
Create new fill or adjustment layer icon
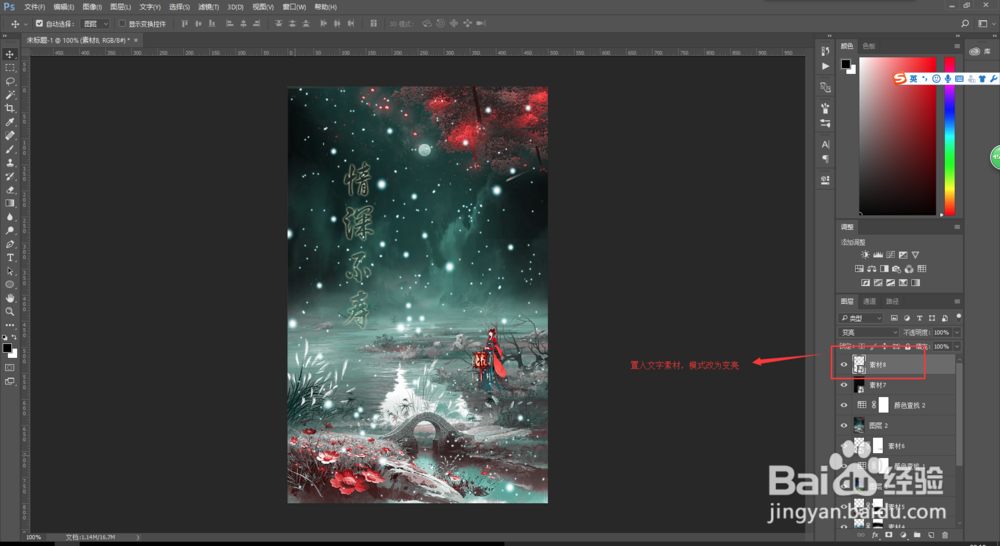click(902, 535)
